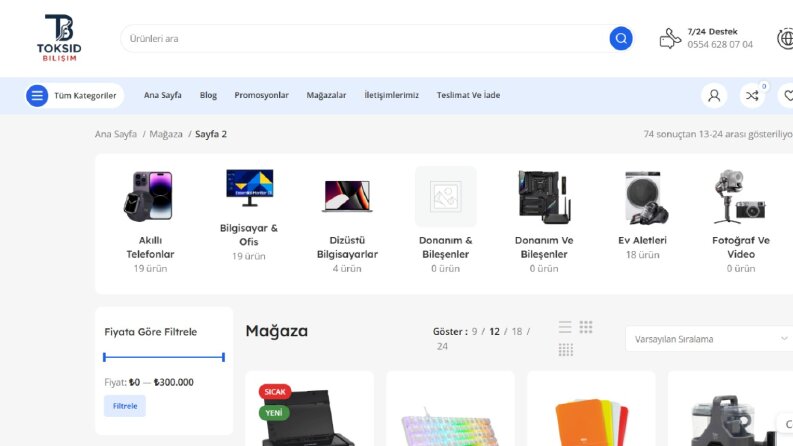Click the globe language icon
Image resolution: width=793 pixels, height=446 pixels.
pos(785,38)
